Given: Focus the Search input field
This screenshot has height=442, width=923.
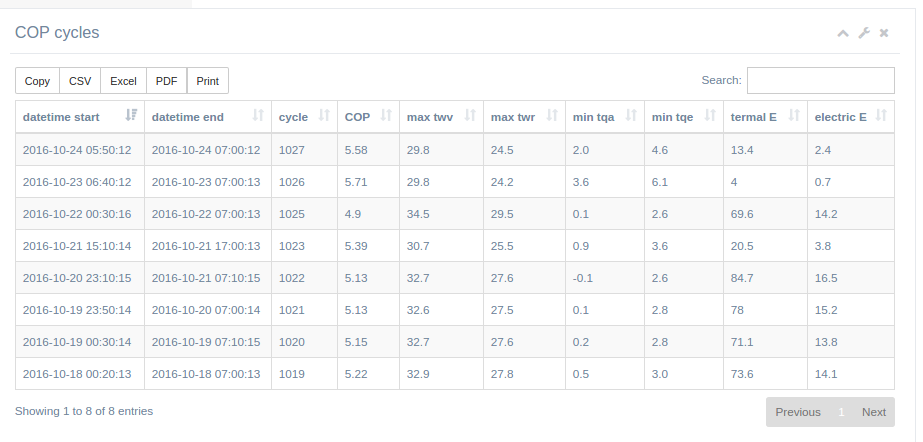Looking at the screenshot, I should [821, 81].
